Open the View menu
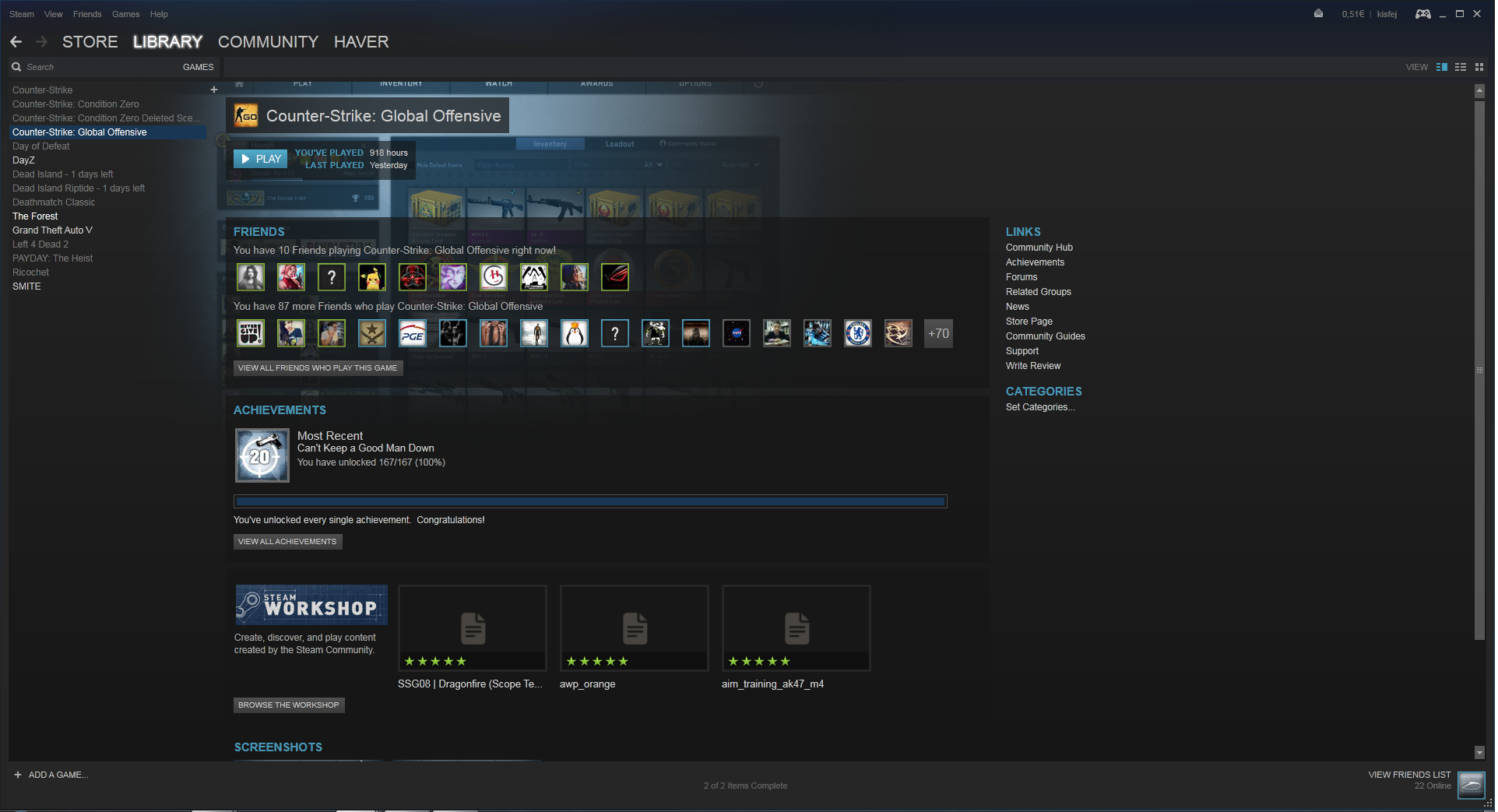 pyautogui.click(x=54, y=14)
